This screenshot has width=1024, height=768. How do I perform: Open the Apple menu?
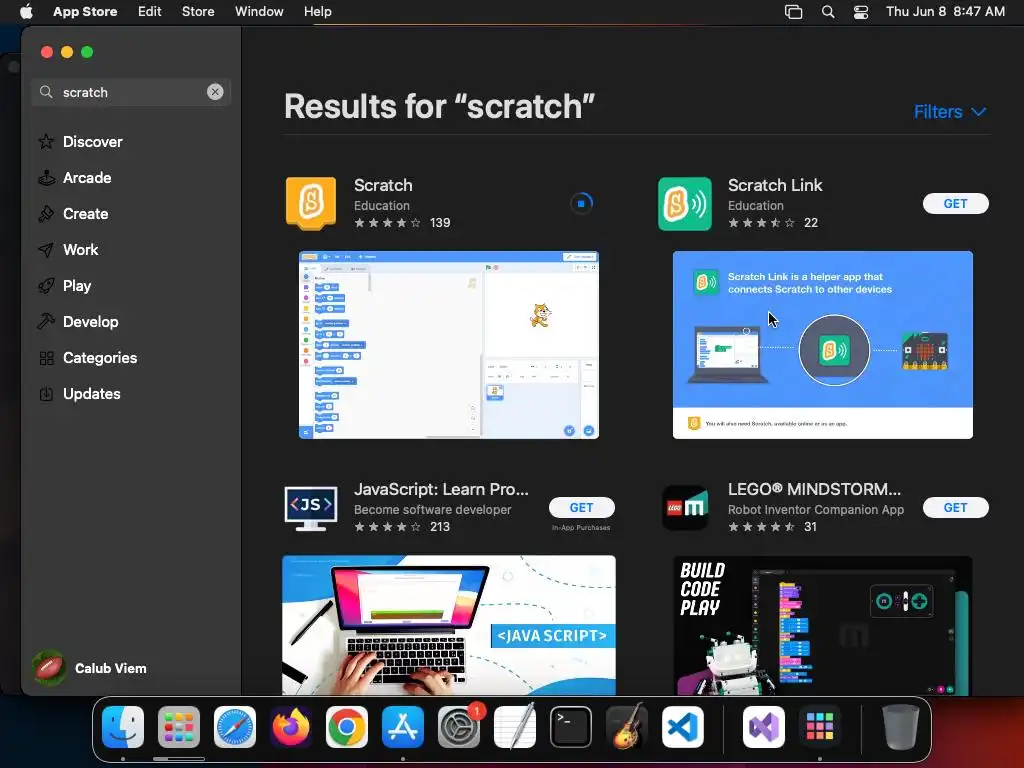point(26,12)
